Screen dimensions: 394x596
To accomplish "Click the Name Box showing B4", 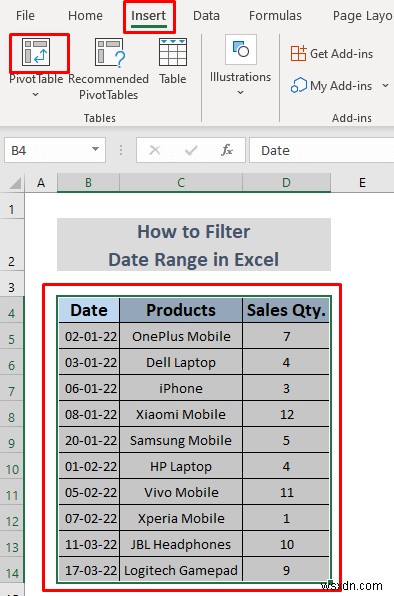I will (x=55, y=151).
